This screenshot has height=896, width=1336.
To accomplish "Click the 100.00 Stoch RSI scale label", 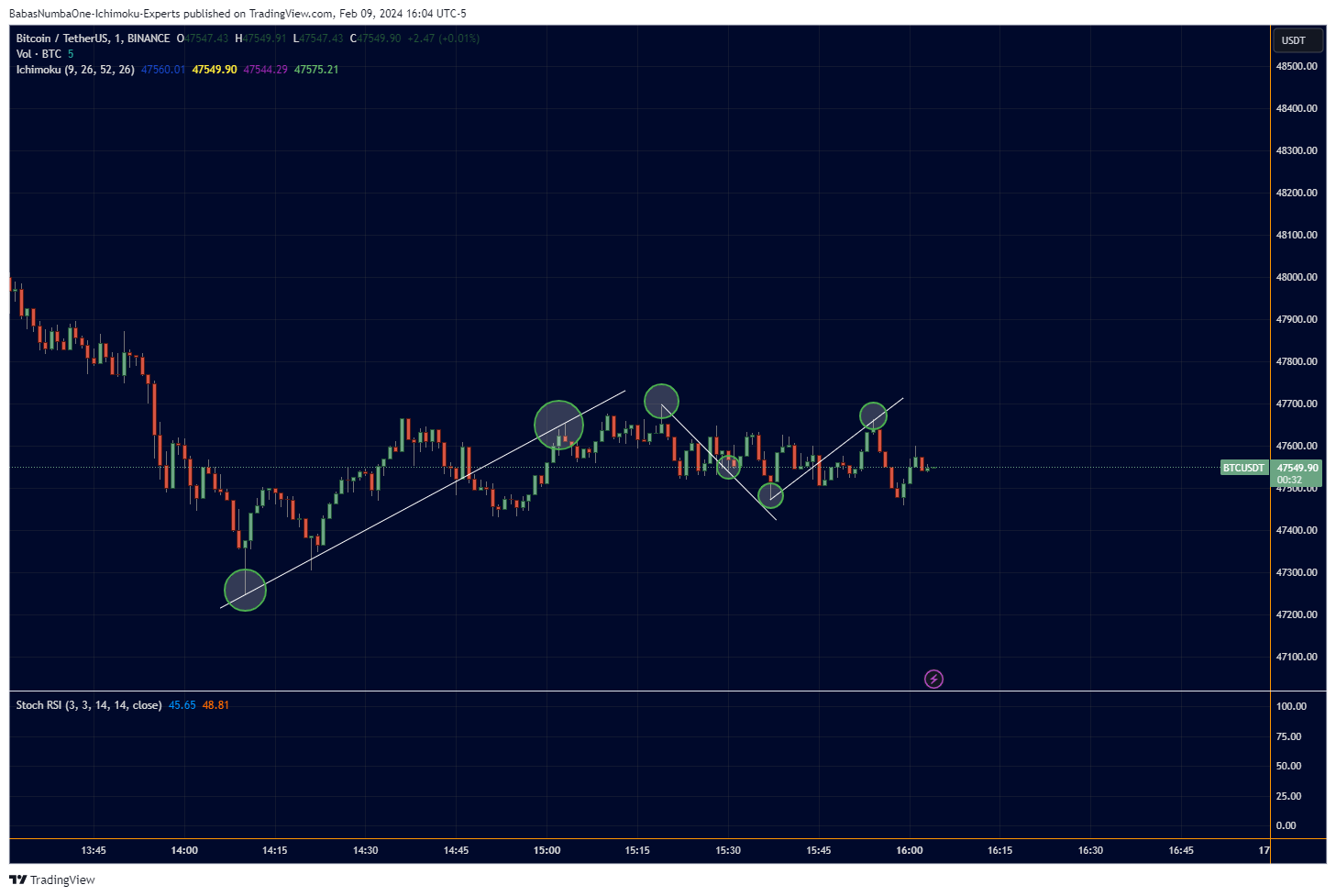I will coord(1291,706).
